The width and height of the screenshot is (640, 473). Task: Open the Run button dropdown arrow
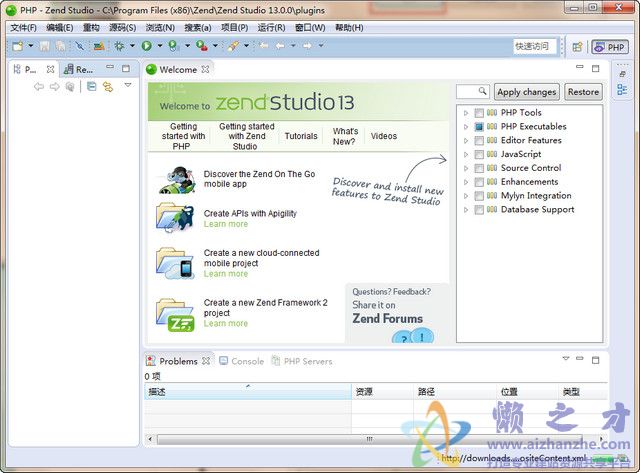(160, 46)
